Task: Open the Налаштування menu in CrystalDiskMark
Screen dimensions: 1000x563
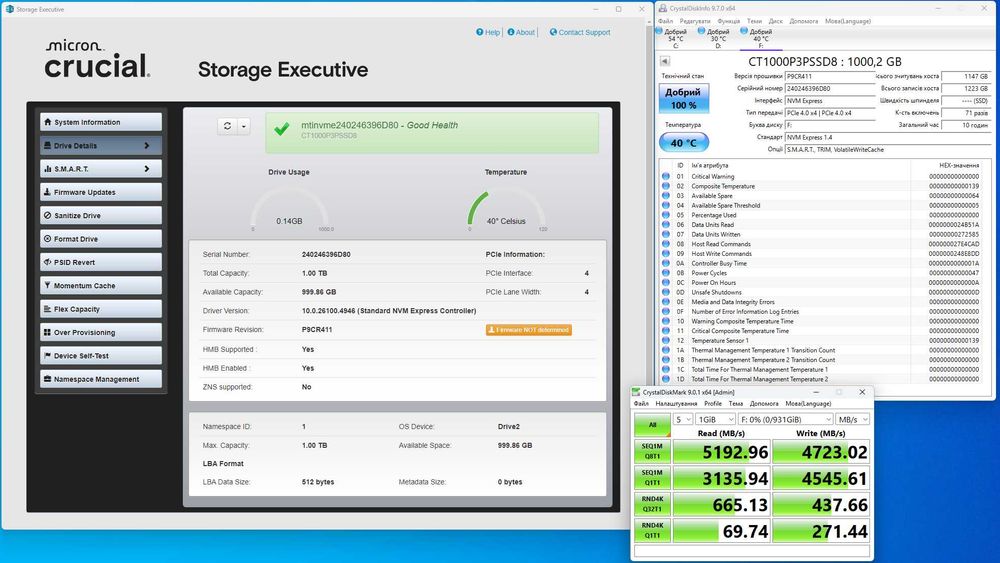Action: point(676,404)
